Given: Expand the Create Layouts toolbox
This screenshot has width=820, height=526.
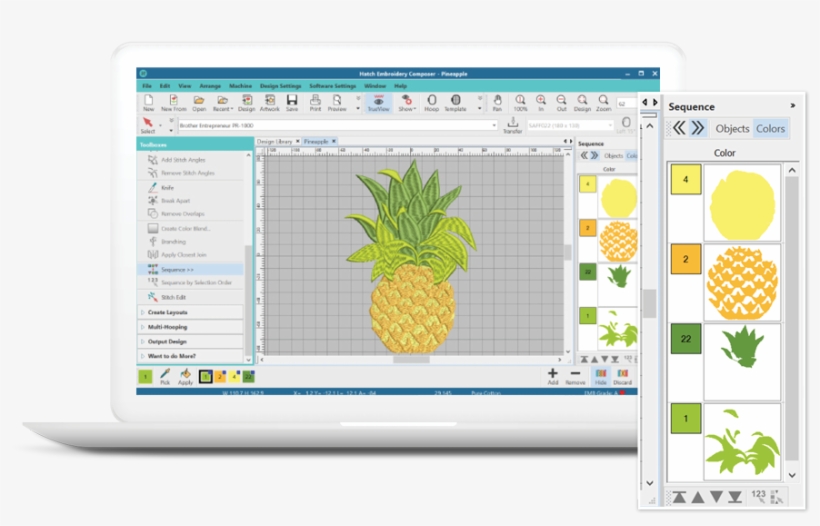Looking at the screenshot, I should click(x=190, y=312).
